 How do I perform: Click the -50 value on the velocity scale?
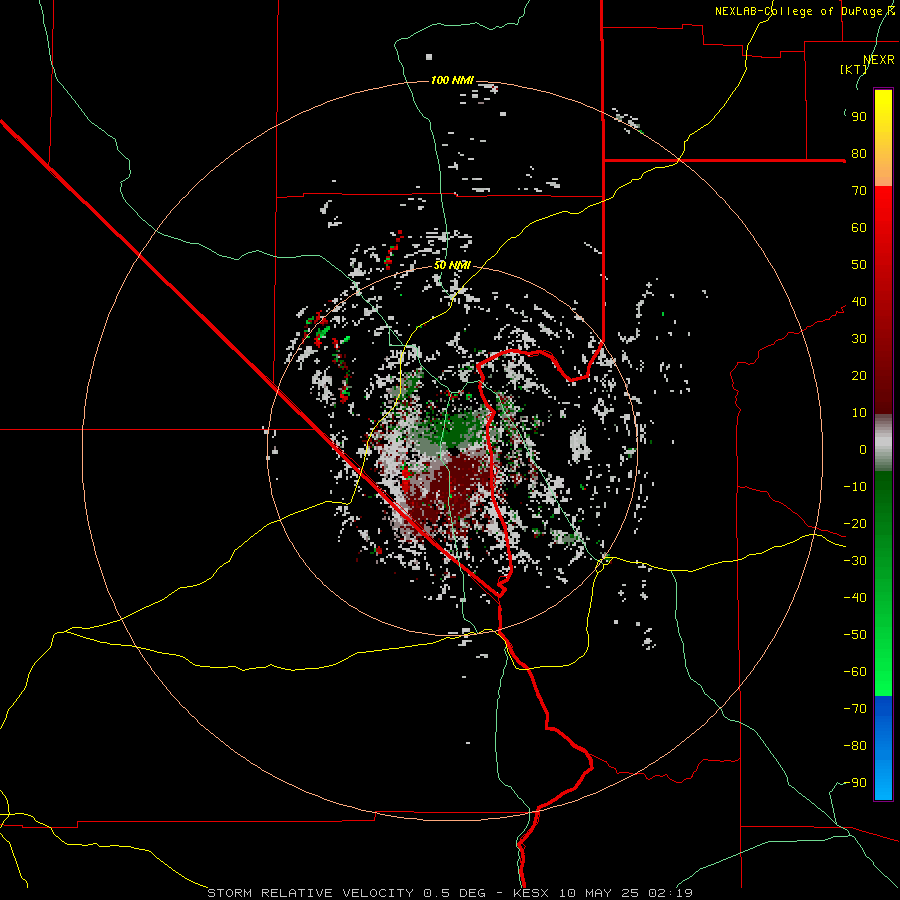coord(855,635)
